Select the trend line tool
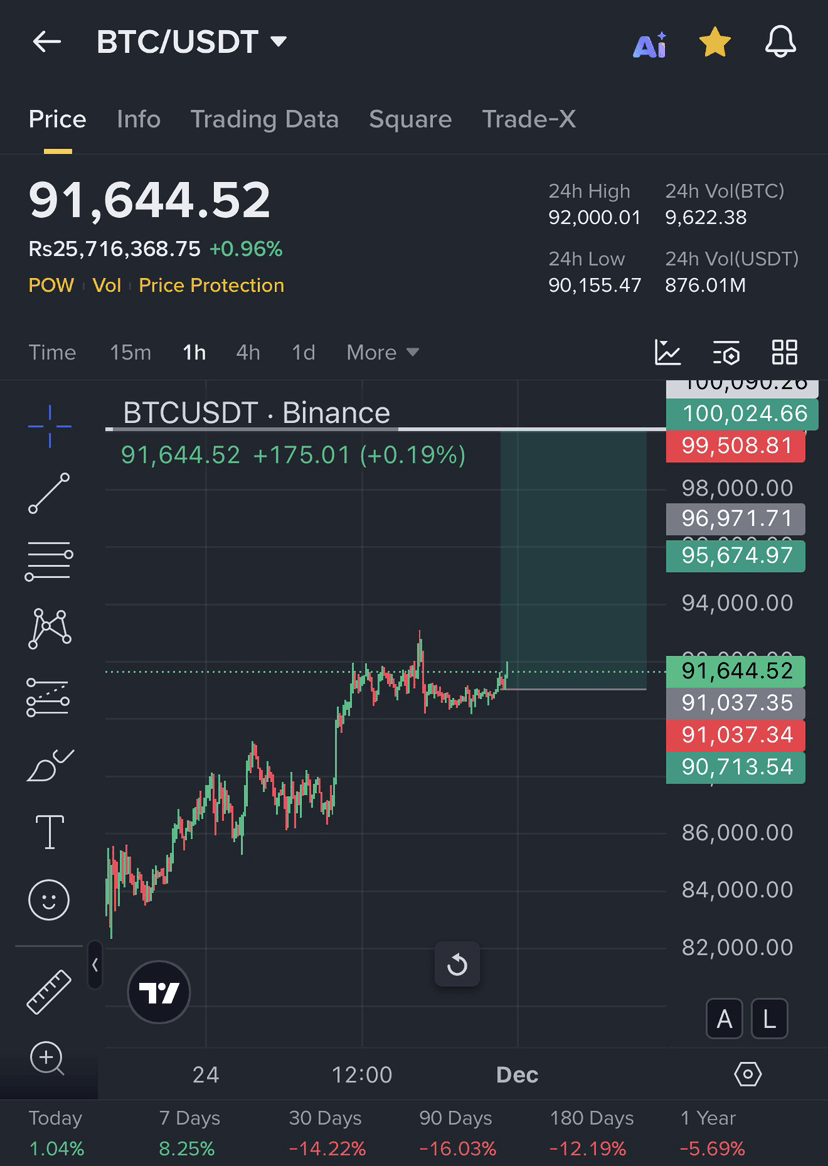Screen dimensions: 828x1166 pyautogui.click(x=49, y=493)
